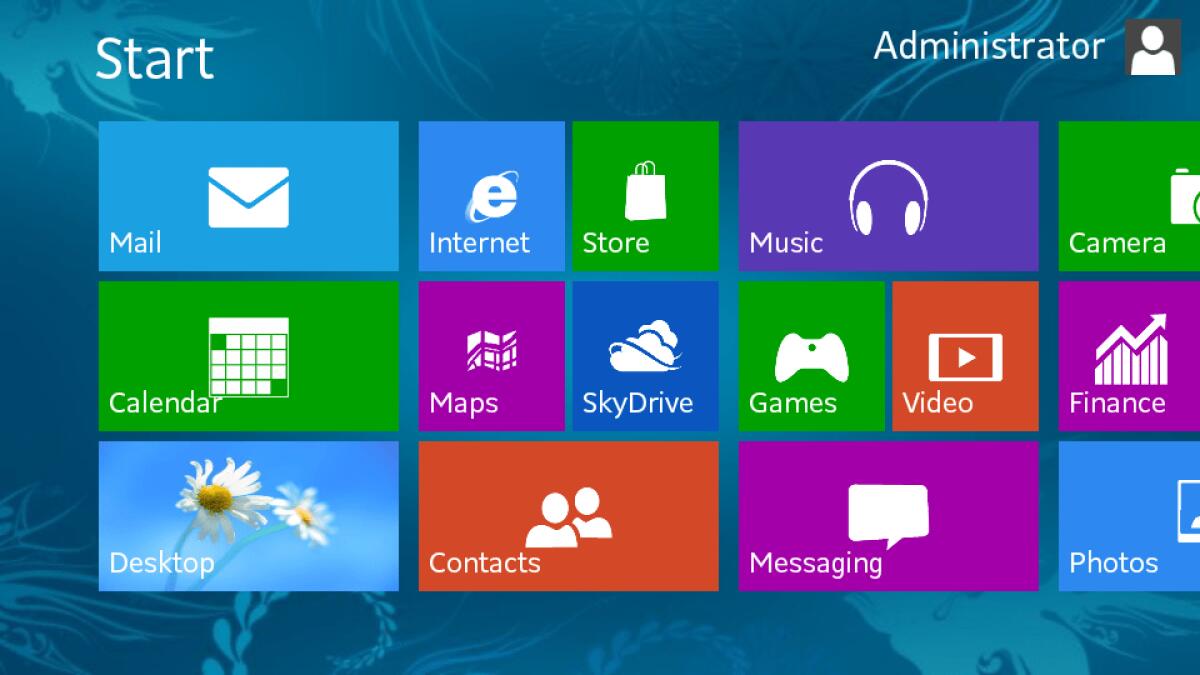Click the Administrator account picture
The width and height of the screenshot is (1200, 675).
tap(1152, 47)
